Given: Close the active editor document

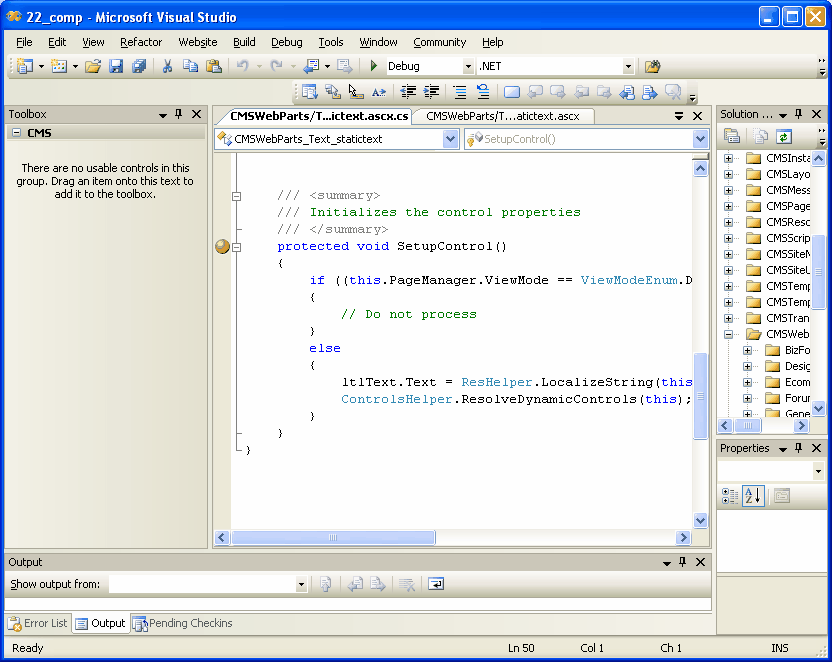Looking at the screenshot, I should (698, 116).
